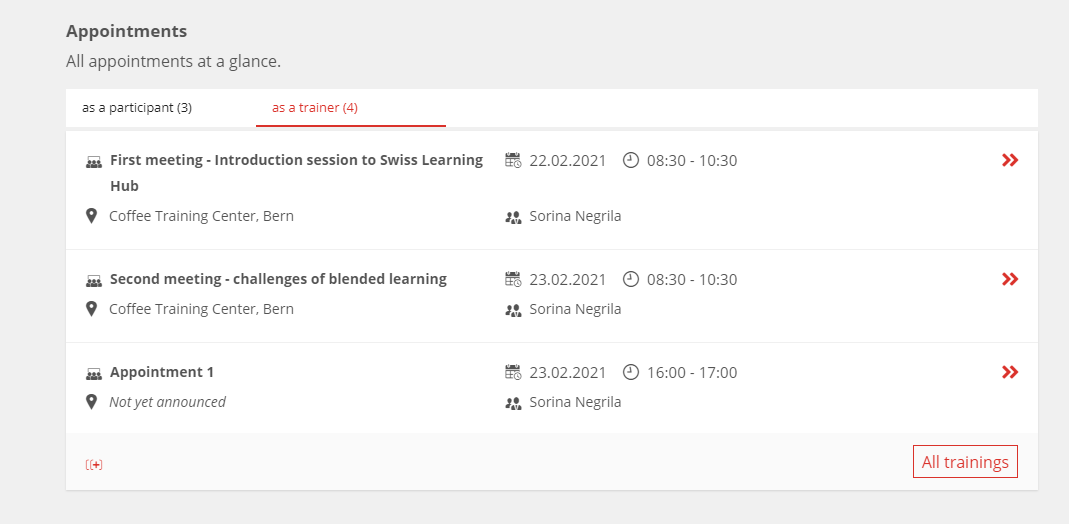This screenshot has height=524, width=1069.
Task: Click trainer icon in Second meeting row
Action: point(513,310)
